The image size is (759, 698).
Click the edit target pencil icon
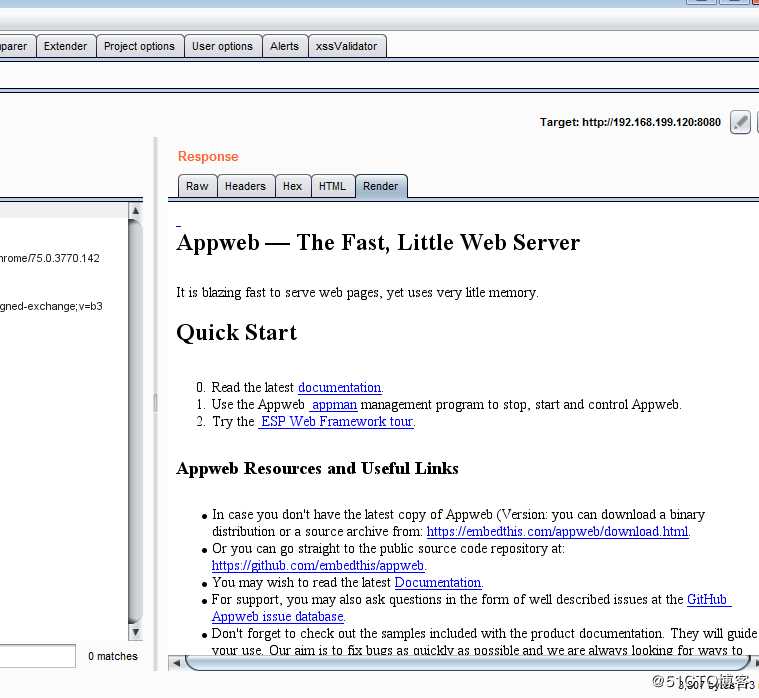tap(740, 122)
